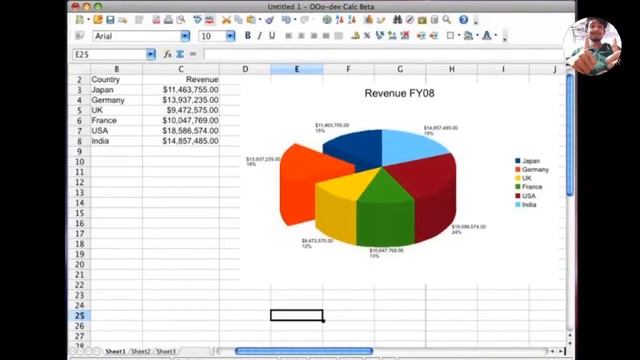The width and height of the screenshot is (640, 360).
Task: Click the Paste clipboard icon
Action: click(x=251, y=20)
